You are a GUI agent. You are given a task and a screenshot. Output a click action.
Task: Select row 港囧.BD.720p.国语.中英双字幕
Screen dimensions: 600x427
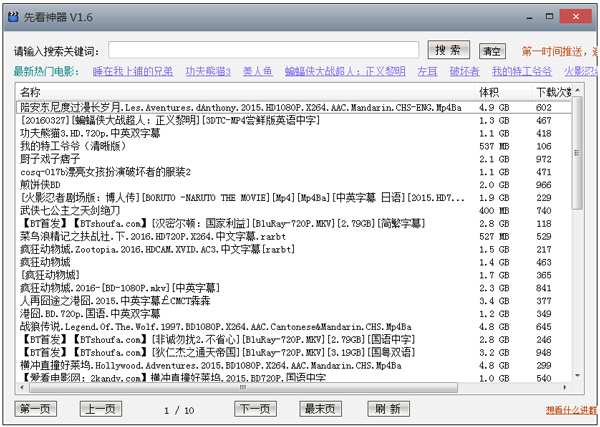point(294,314)
